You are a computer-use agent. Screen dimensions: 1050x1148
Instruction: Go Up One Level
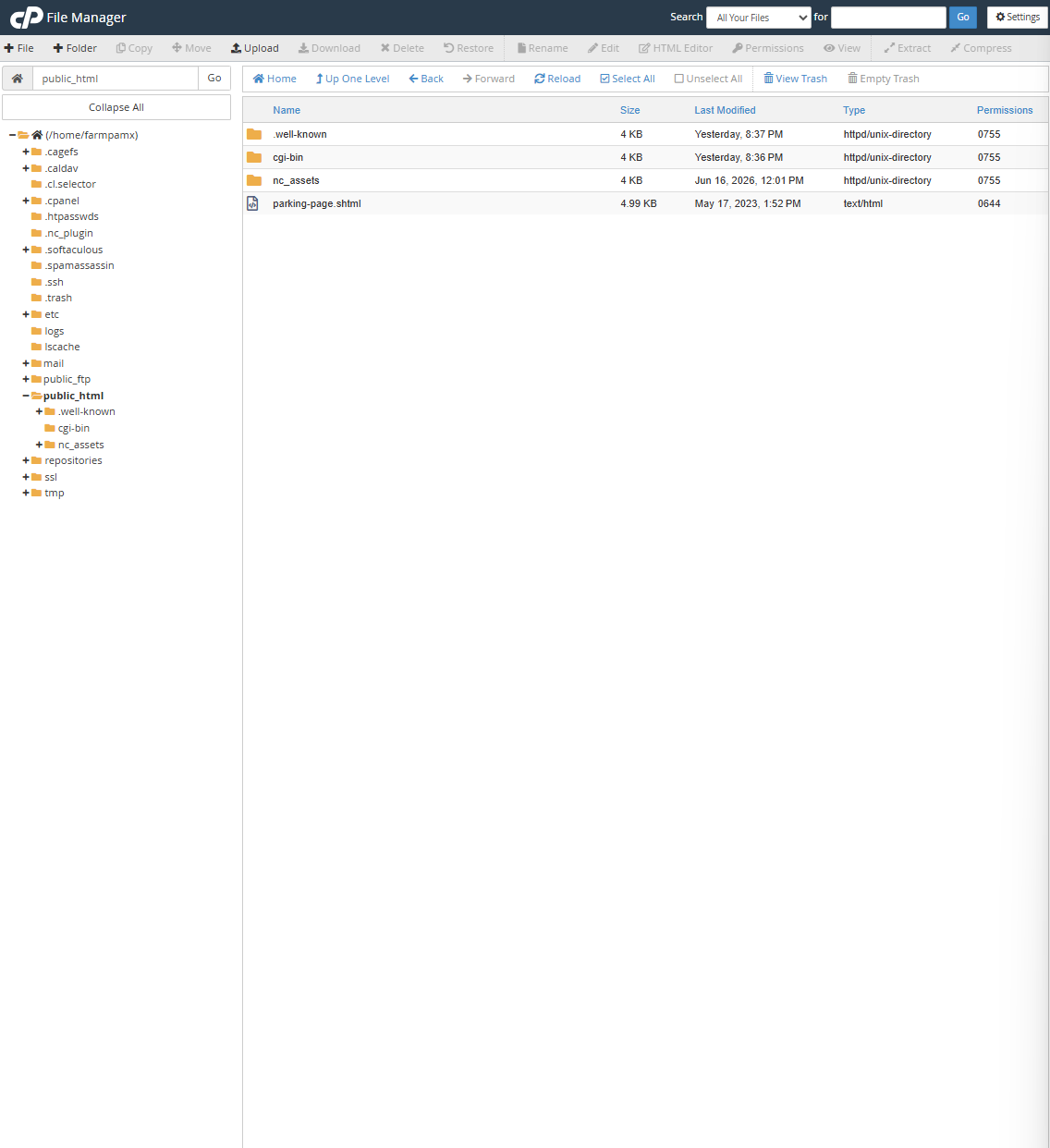(352, 79)
